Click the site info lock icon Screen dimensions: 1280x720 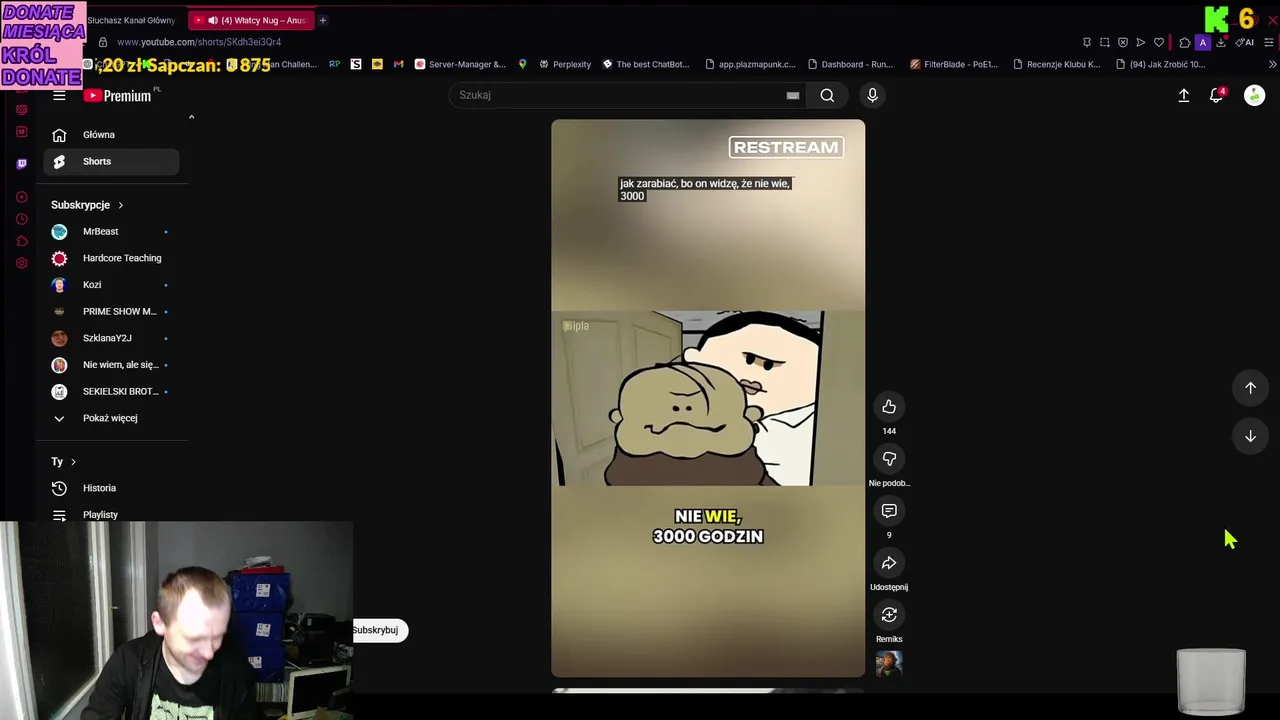point(102,42)
